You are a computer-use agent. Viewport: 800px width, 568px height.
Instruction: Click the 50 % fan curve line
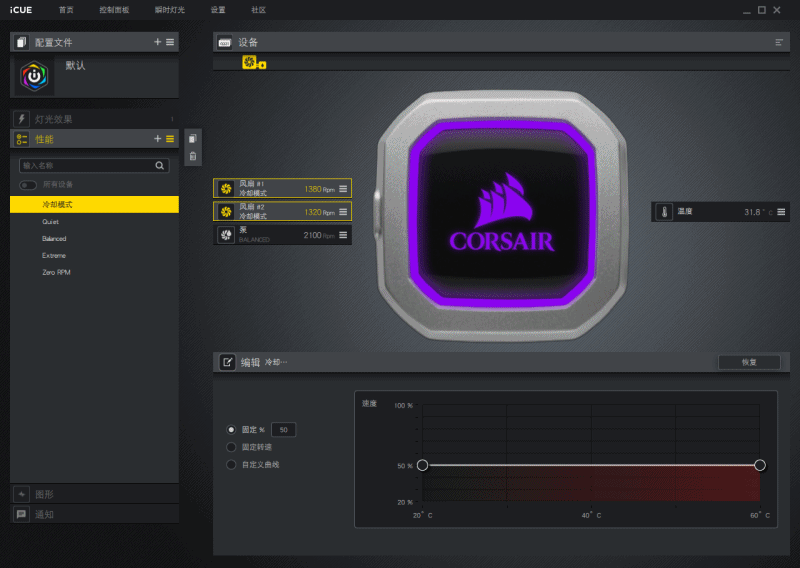[x=591, y=465]
